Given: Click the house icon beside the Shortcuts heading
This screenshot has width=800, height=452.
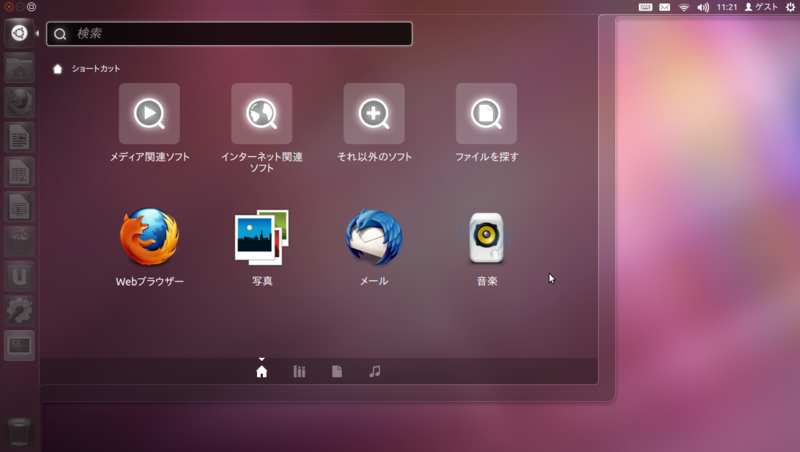Looking at the screenshot, I should [58, 69].
